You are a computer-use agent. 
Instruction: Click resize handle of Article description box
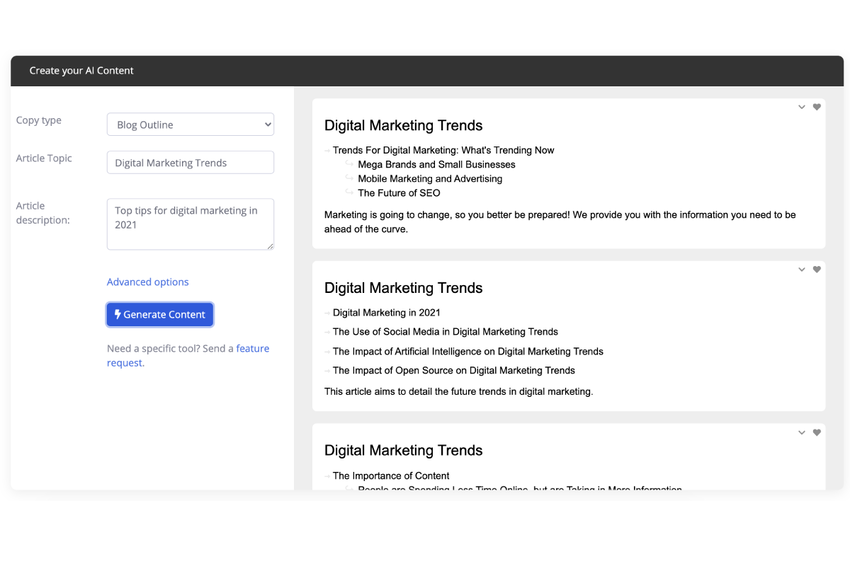(270, 246)
